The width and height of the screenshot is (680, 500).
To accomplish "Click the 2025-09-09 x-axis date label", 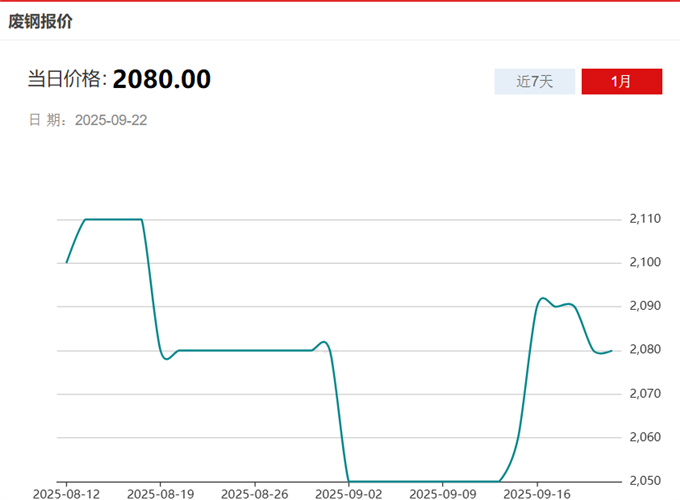I will 442,493.
